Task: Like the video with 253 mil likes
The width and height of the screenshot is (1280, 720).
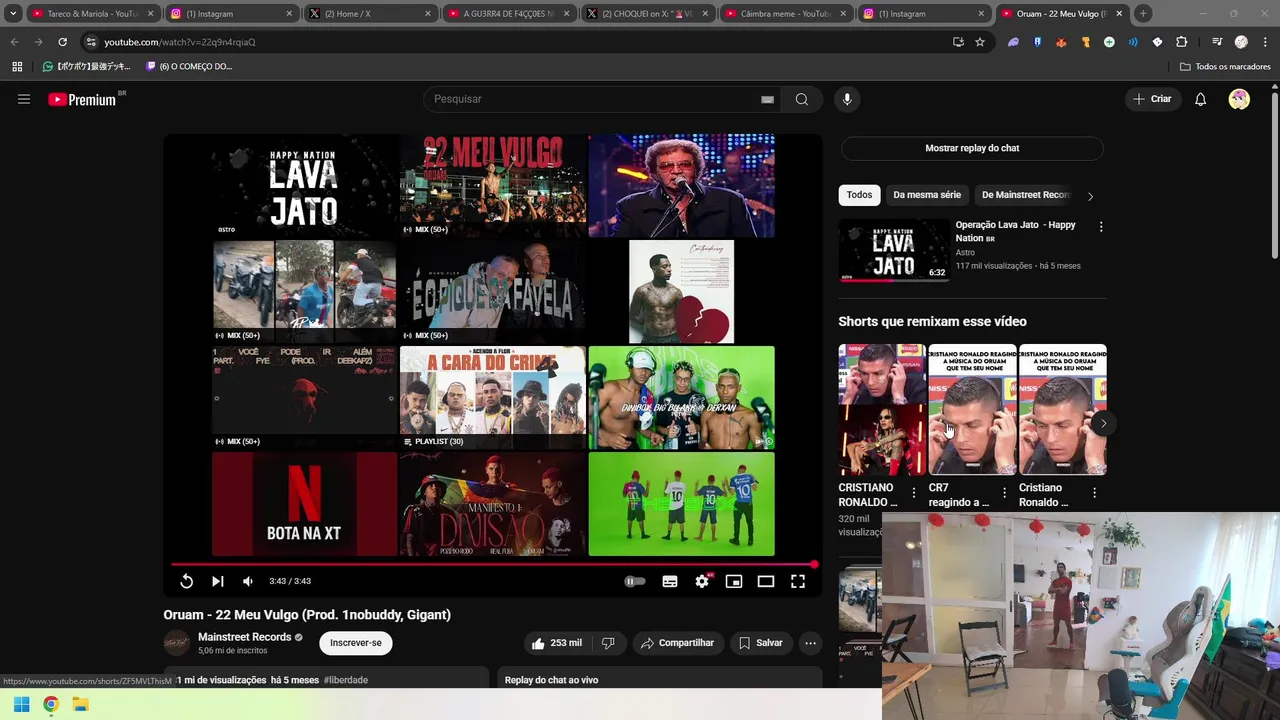Action: [557, 643]
